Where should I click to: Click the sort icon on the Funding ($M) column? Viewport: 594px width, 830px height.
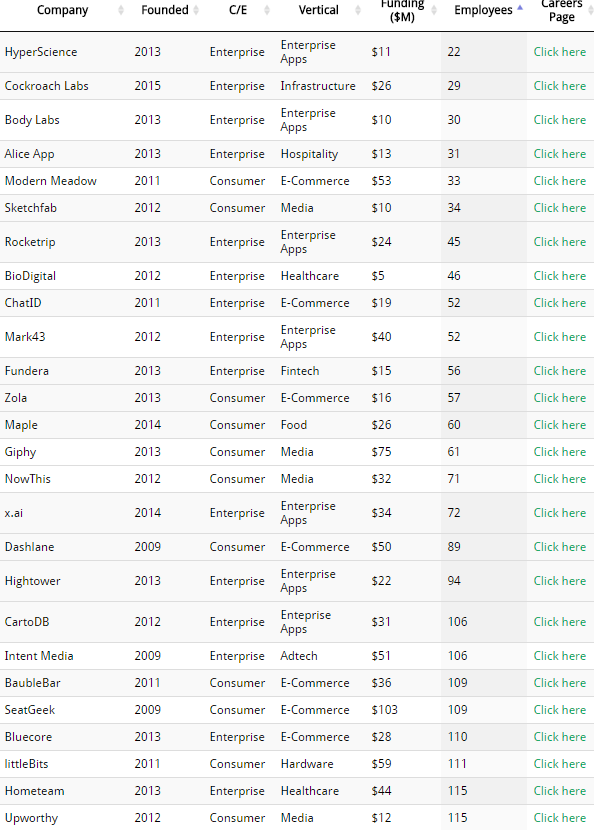(432, 10)
